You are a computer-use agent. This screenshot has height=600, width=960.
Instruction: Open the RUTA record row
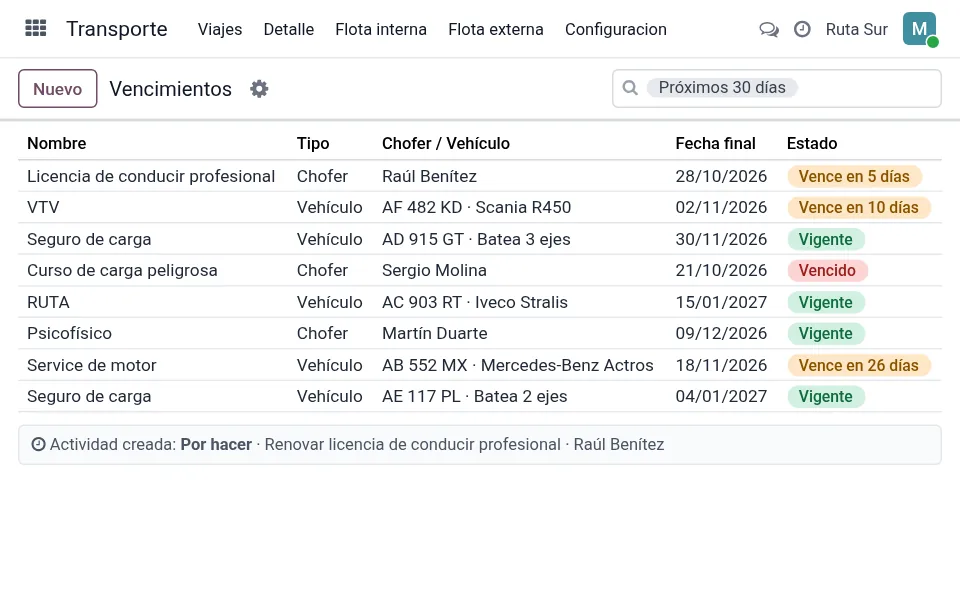[480, 302]
